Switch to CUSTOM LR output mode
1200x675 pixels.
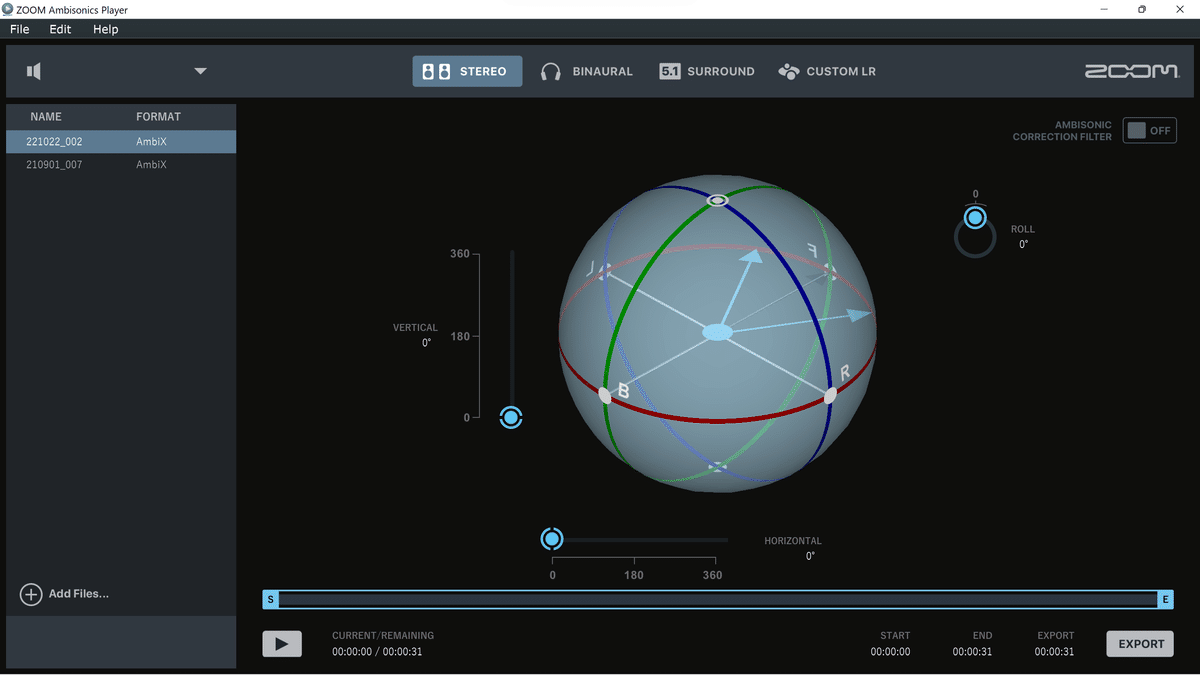coord(827,71)
